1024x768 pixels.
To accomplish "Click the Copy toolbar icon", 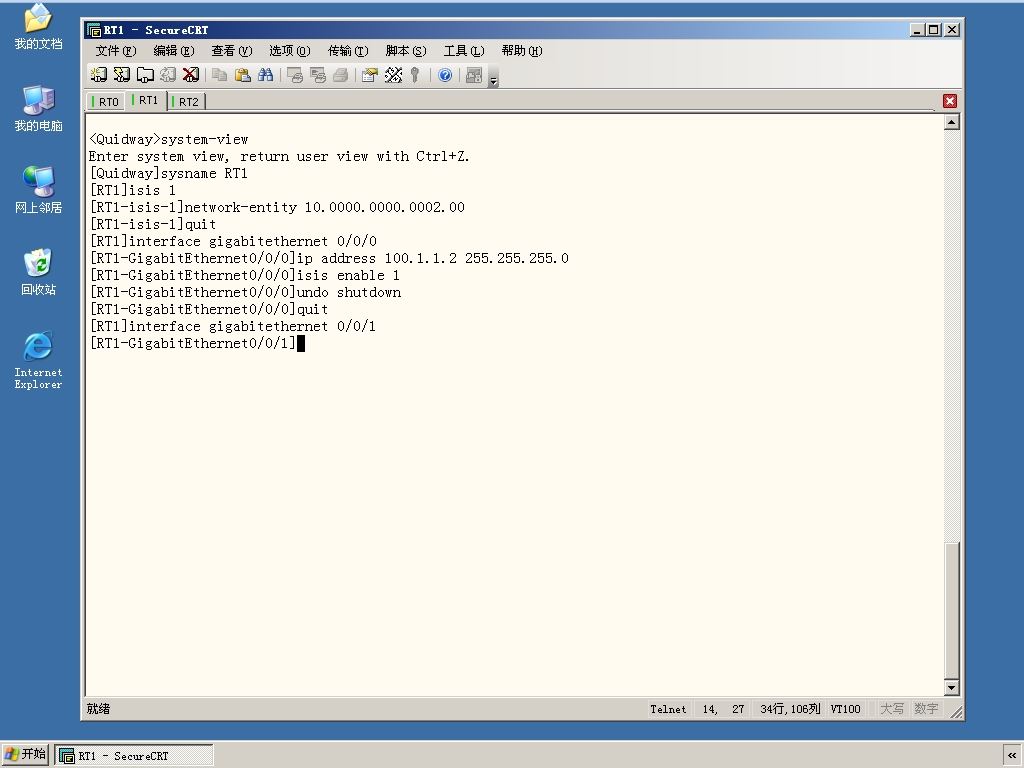I will [x=220, y=75].
